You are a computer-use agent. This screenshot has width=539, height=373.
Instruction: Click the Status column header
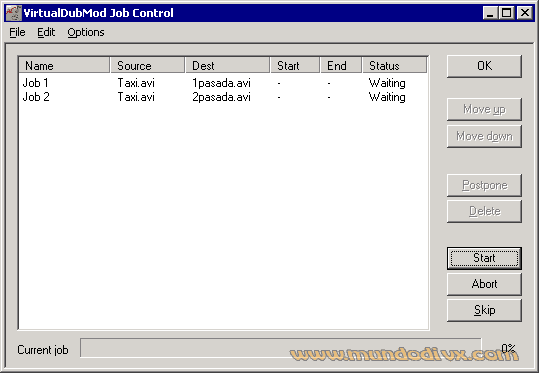[395, 65]
